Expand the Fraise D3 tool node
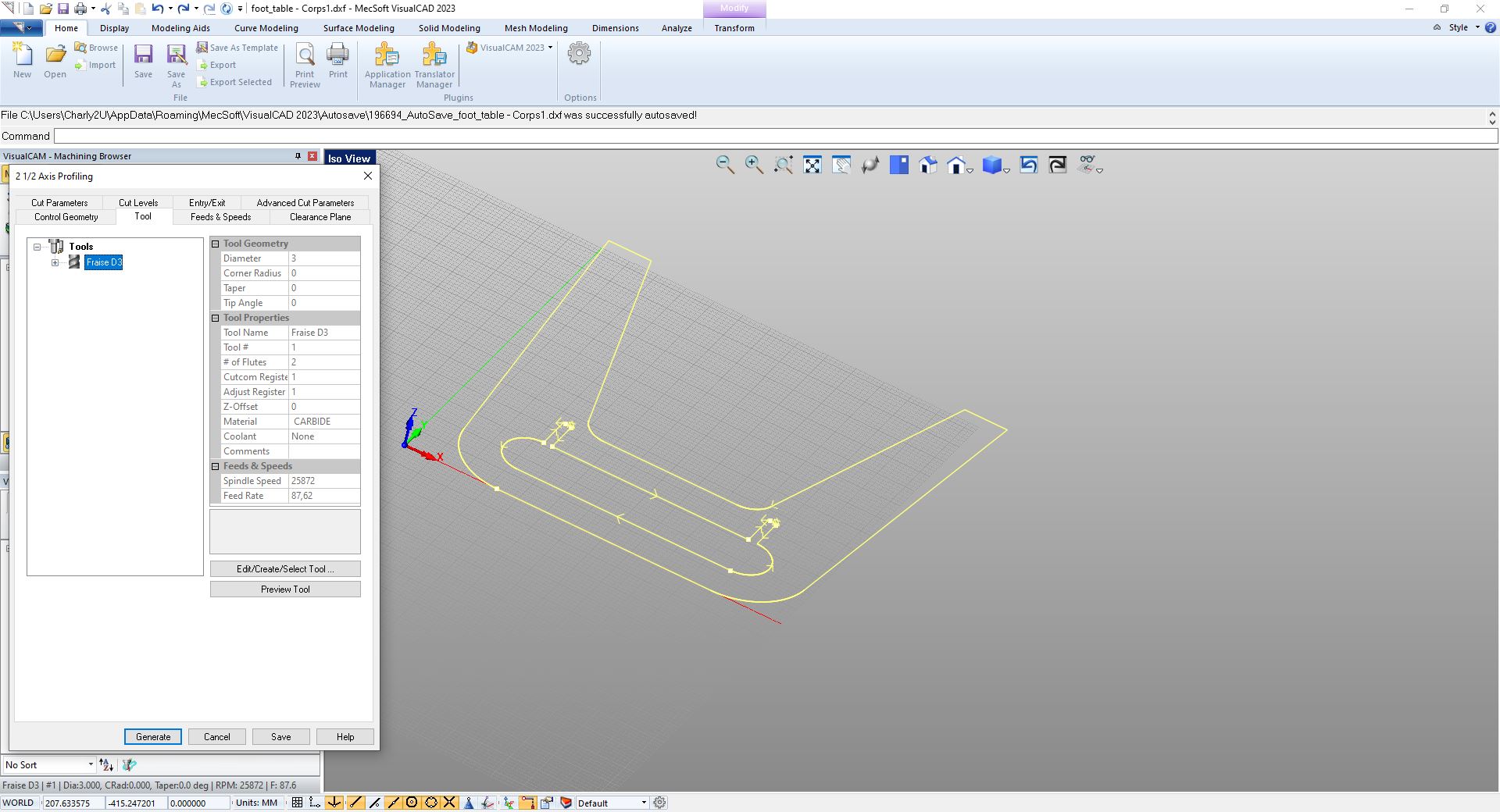 coord(55,262)
